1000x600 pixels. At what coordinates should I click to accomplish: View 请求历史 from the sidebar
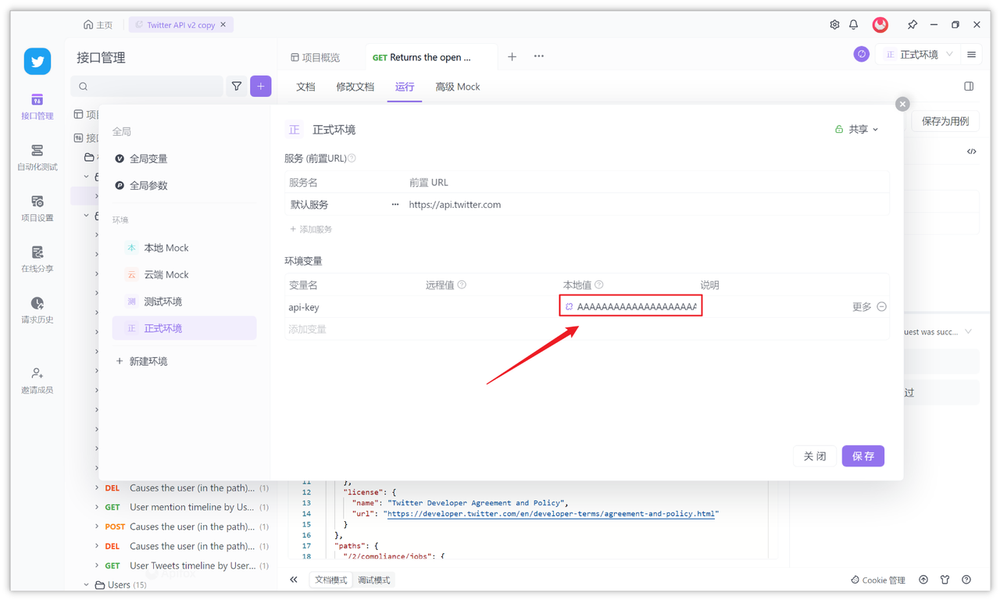click(37, 311)
